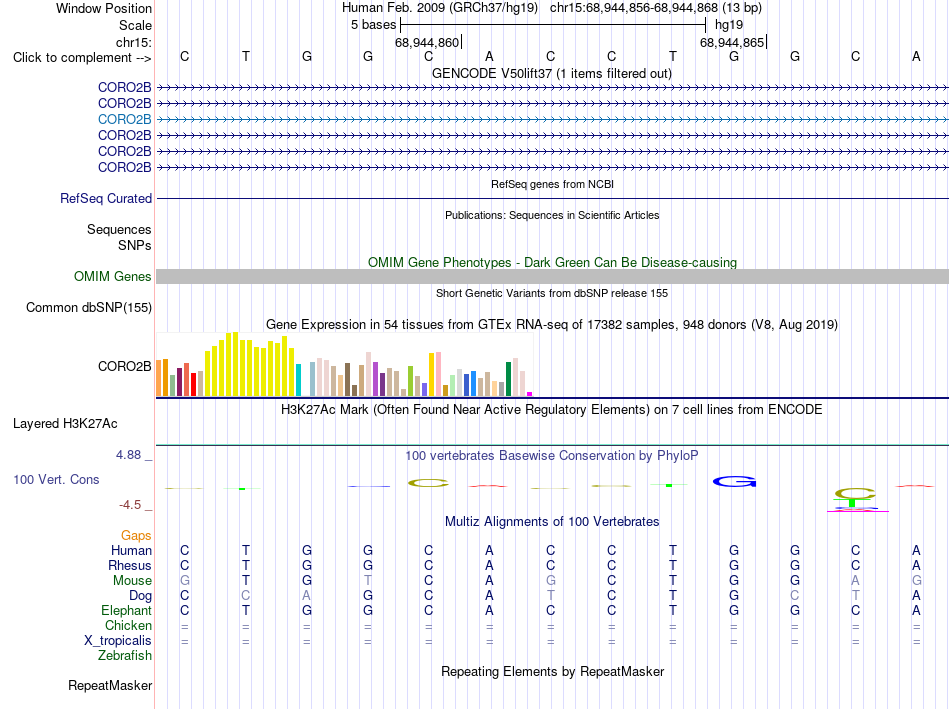Viewport: 950px width, 709px height.
Task: Open 100 vertebrates Basewise Conservation by PhyloP title
Action: (551, 455)
